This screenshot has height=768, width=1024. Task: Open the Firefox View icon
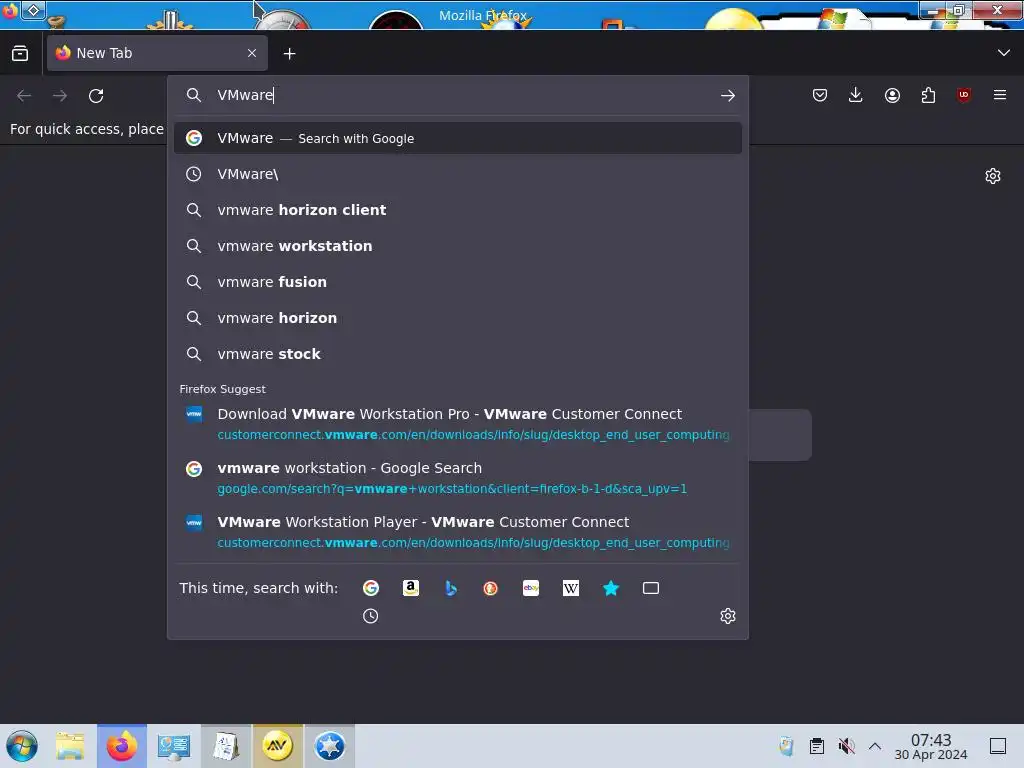click(x=20, y=53)
